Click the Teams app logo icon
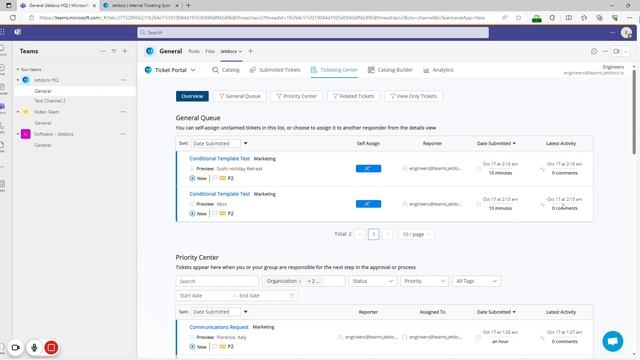 click(x=18, y=32)
